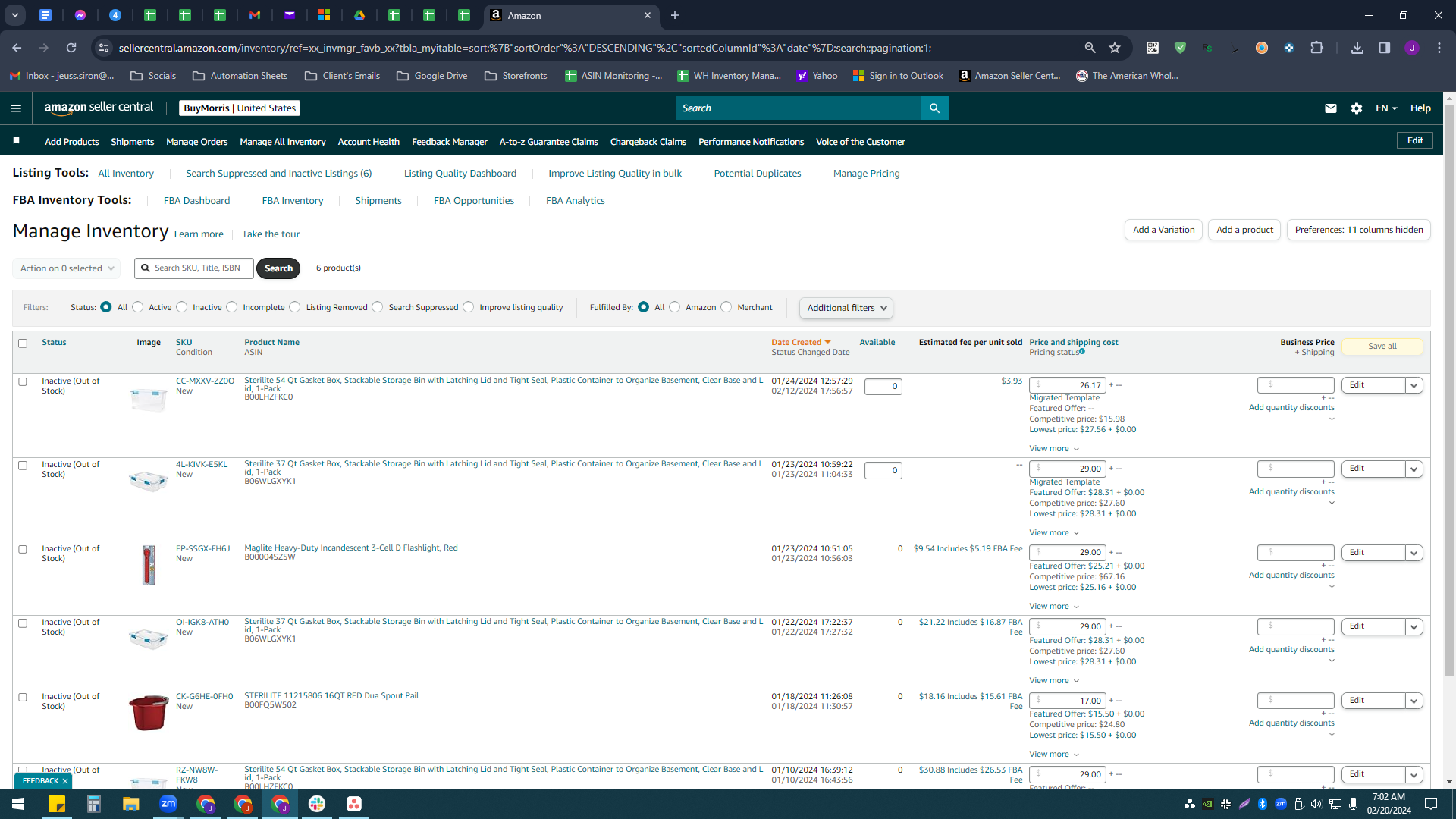Open the browser zoom magnifier icon
Image resolution: width=1456 pixels, height=819 pixels.
pyautogui.click(x=1090, y=48)
